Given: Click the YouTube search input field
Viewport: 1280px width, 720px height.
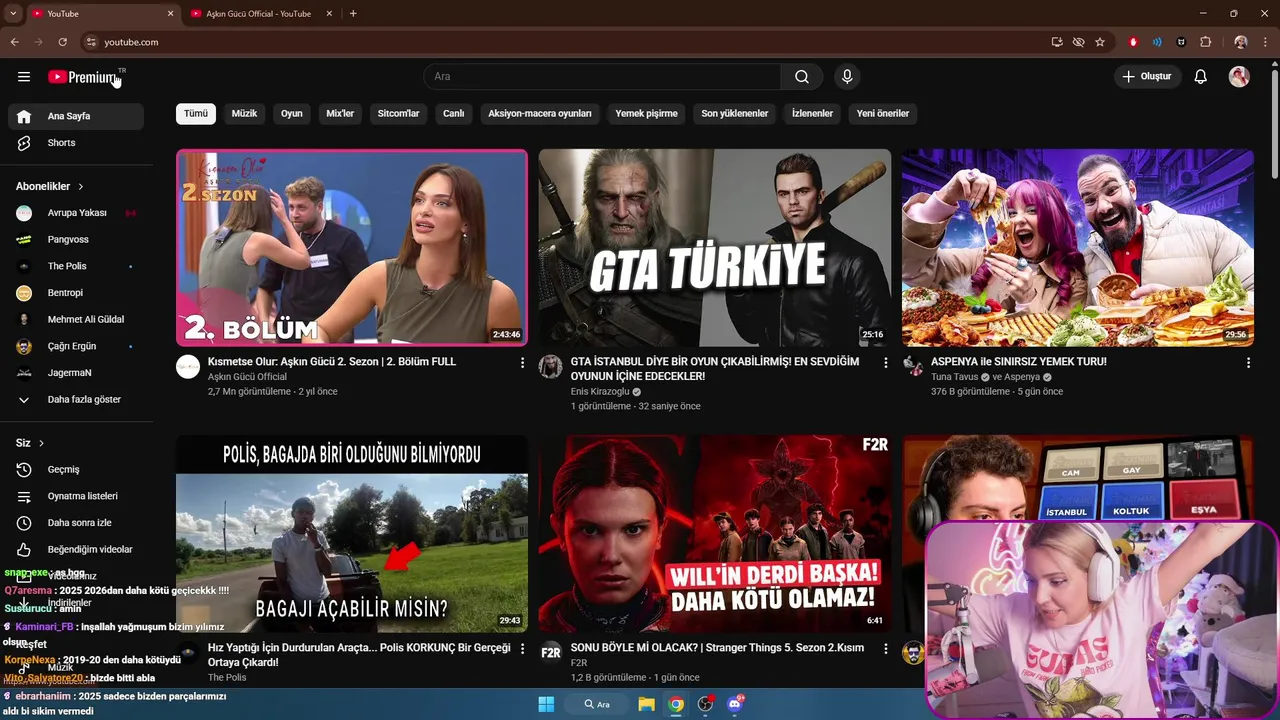Looking at the screenshot, I should pos(602,77).
